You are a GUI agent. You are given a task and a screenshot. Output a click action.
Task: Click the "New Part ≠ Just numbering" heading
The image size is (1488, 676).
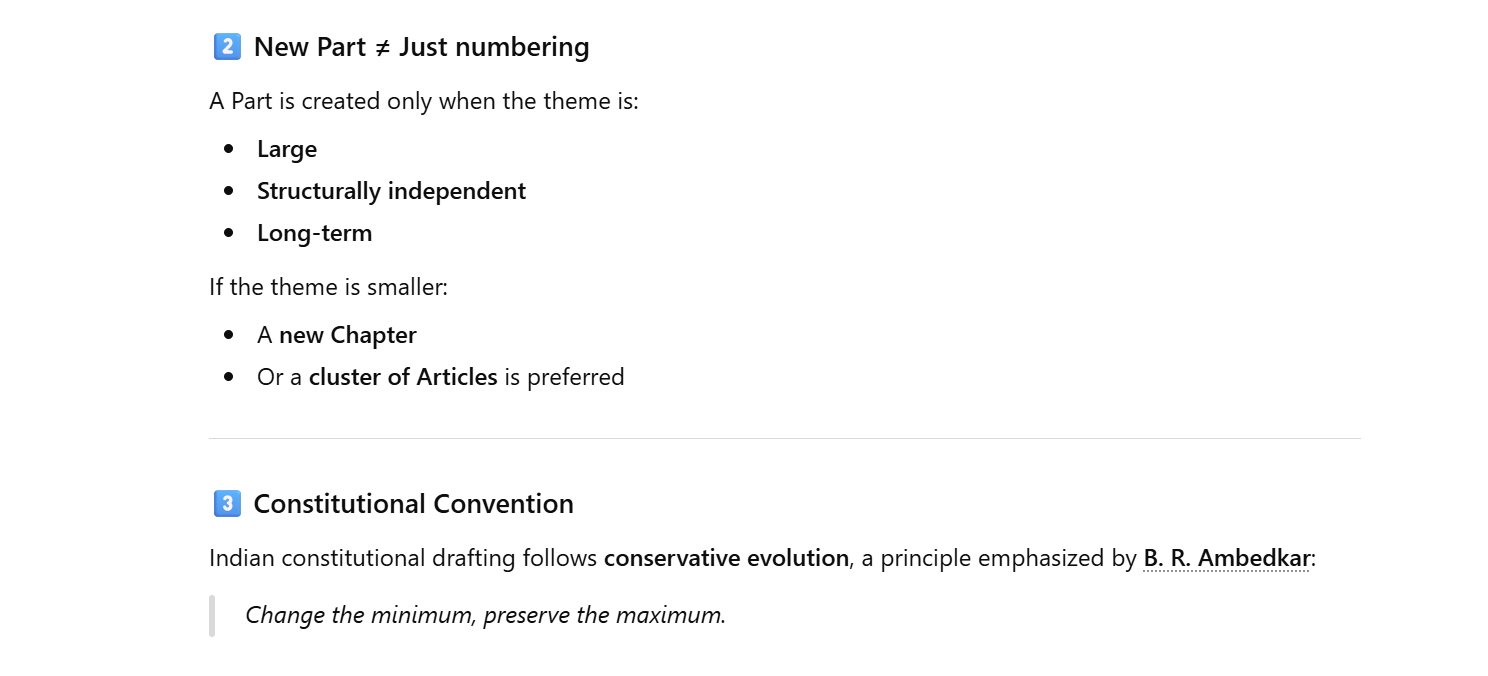point(421,47)
